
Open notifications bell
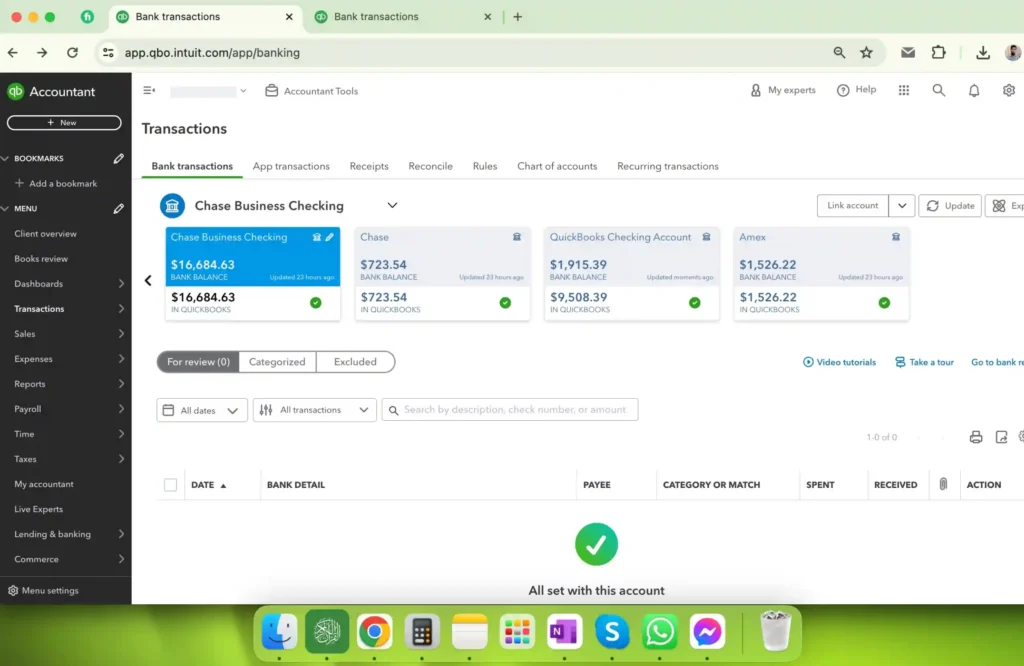pyautogui.click(x=974, y=90)
